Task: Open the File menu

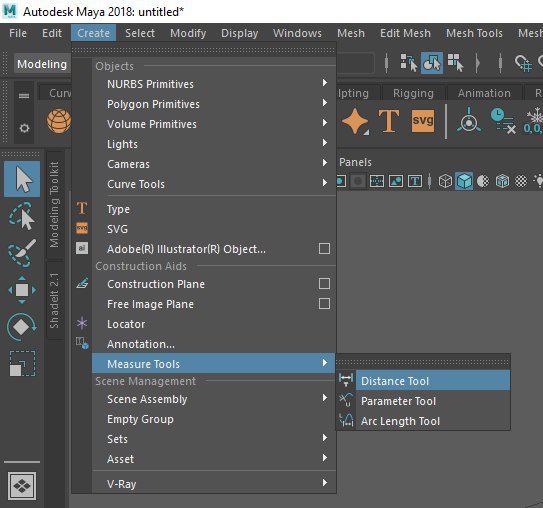Action: pyautogui.click(x=18, y=33)
